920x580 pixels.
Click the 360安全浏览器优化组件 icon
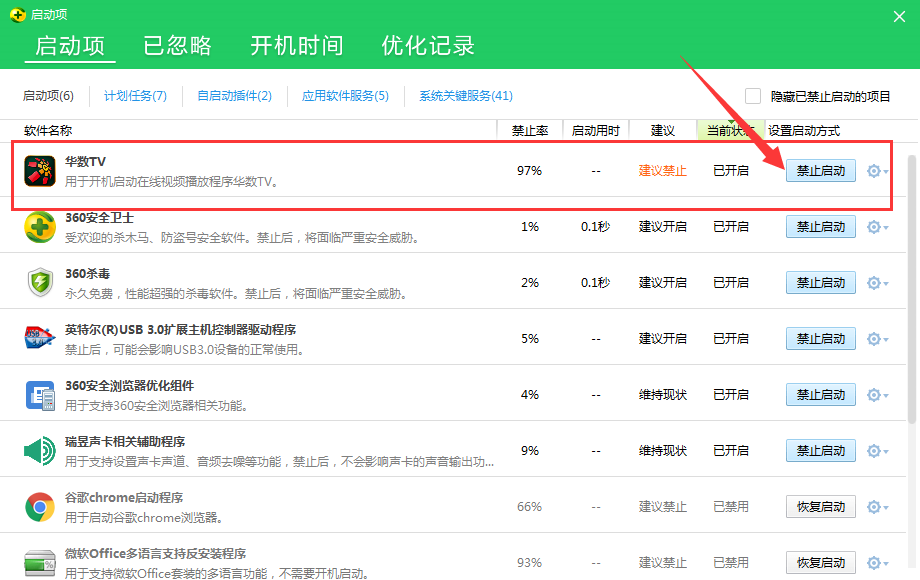(40, 394)
